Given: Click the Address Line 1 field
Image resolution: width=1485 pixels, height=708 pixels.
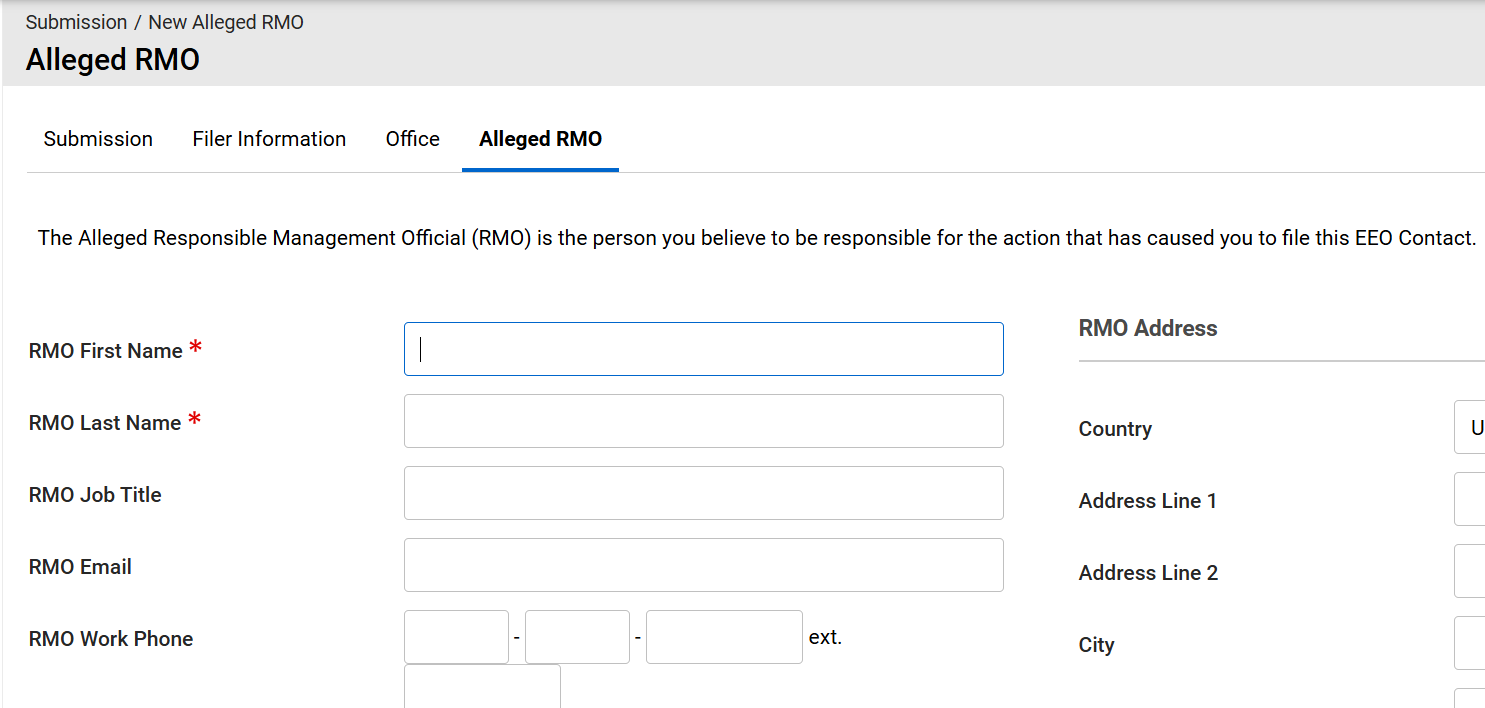Looking at the screenshot, I should pos(1470,500).
